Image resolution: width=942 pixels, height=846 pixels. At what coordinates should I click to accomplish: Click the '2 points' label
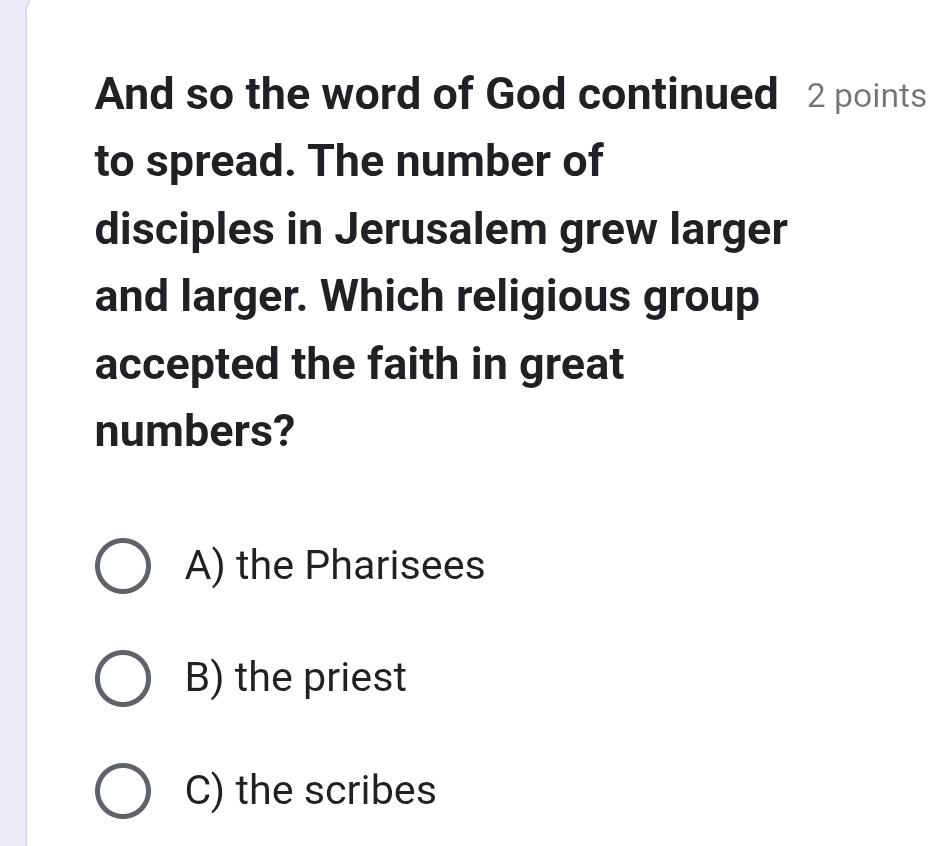pyautogui.click(x=865, y=96)
